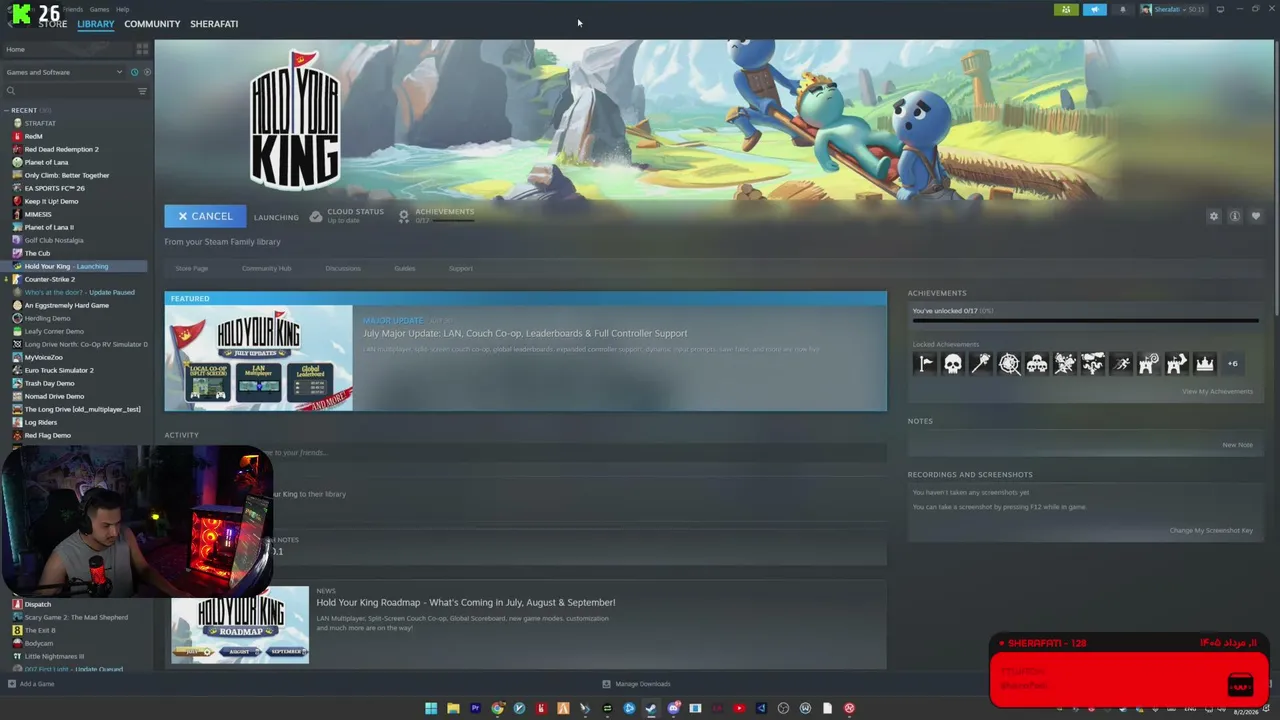1280x720 pixels.
Task: Open July Major Update featured thumbnail
Action: coord(259,358)
